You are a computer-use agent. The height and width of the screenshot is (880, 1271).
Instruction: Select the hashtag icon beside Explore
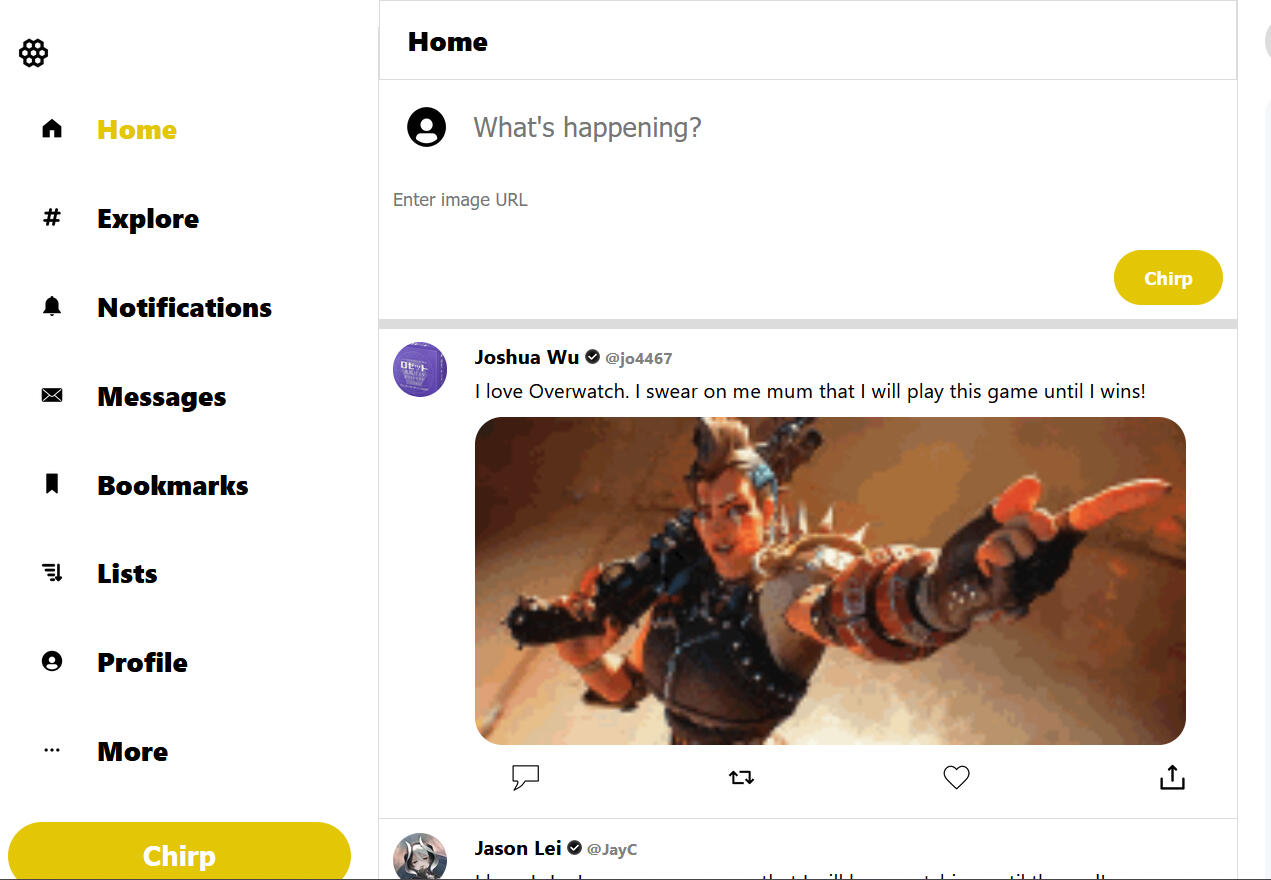[52, 217]
